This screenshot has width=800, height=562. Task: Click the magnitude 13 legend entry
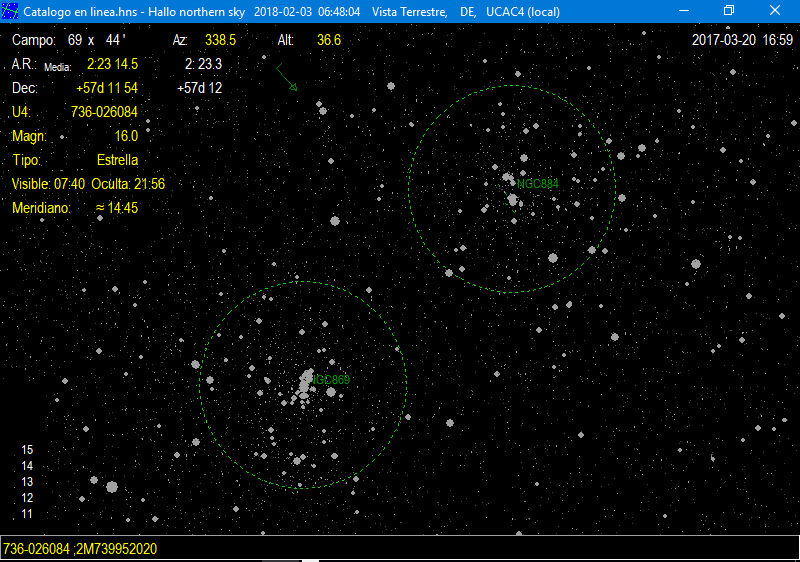[x=28, y=482]
